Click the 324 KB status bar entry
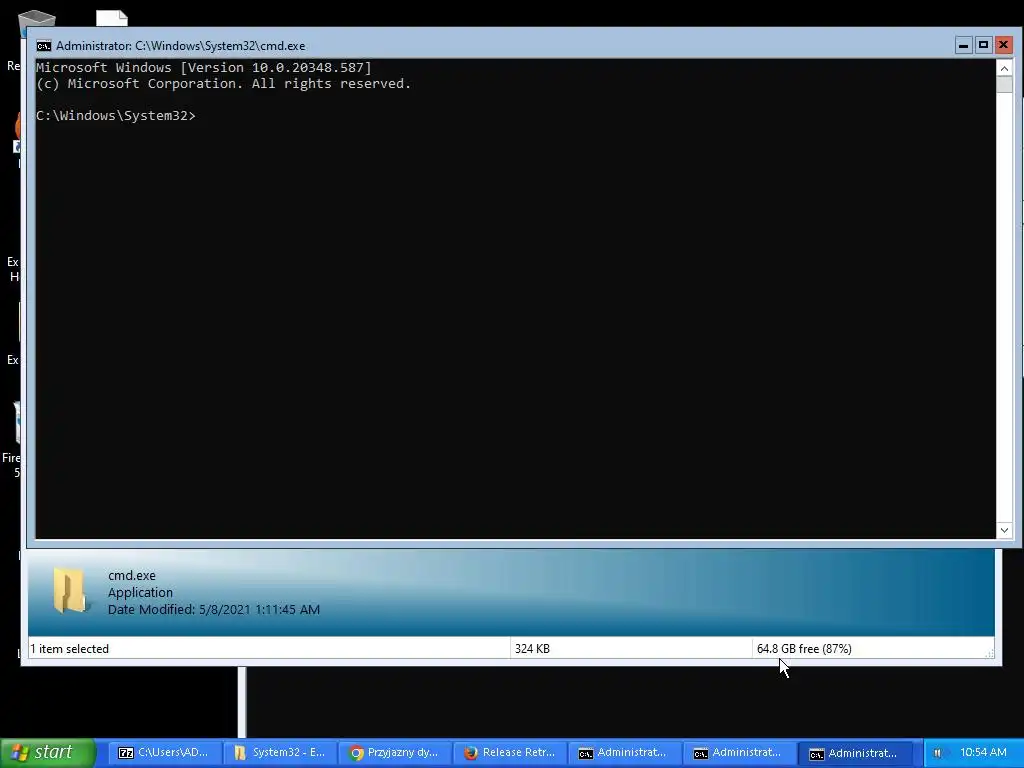 click(x=532, y=648)
